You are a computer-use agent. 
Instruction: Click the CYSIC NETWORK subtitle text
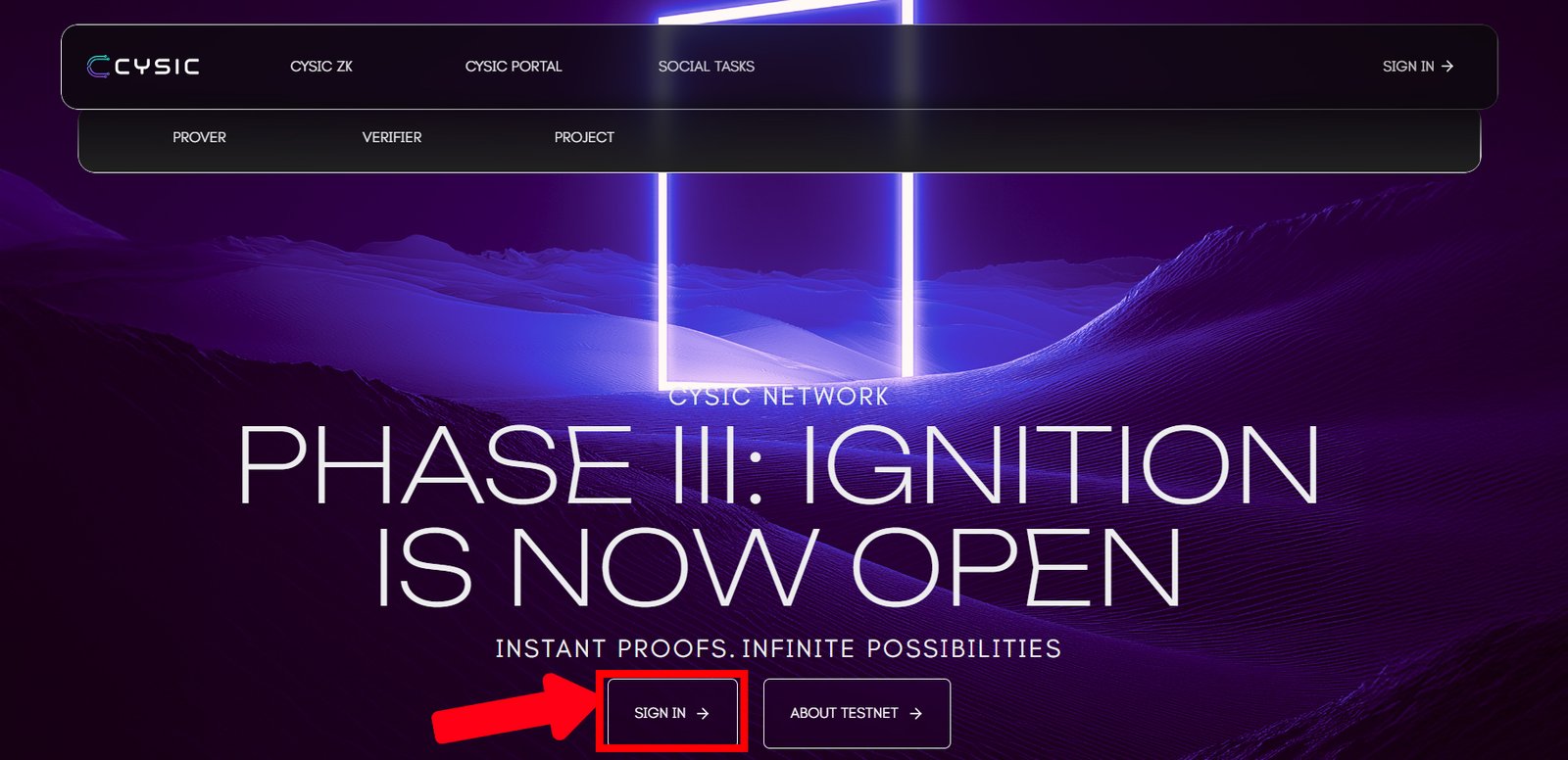pos(779,397)
